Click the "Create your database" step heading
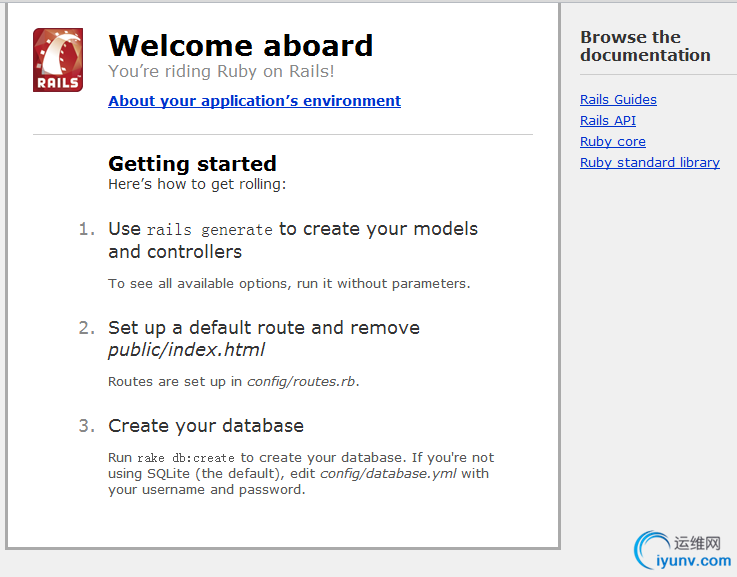Viewport: 737px width, 577px height. [206, 426]
